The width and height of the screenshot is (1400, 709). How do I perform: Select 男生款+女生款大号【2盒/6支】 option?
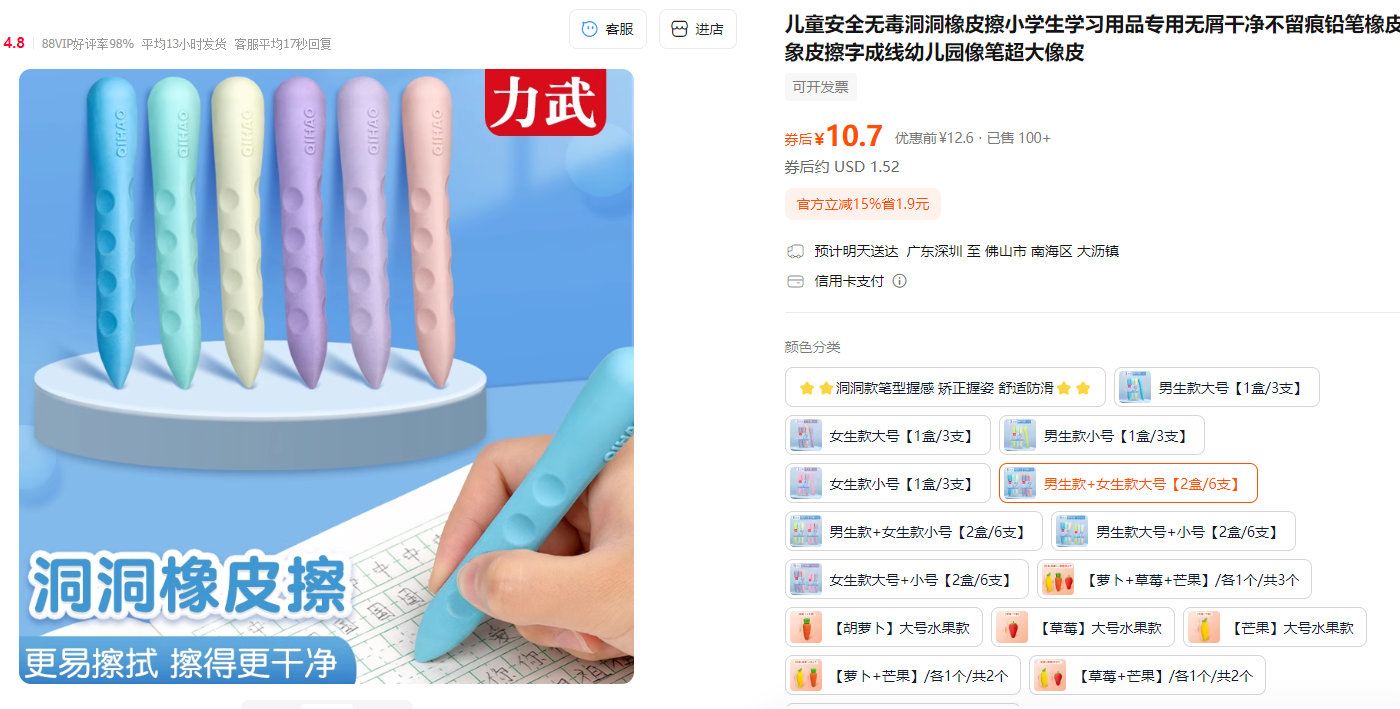point(1128,484)
